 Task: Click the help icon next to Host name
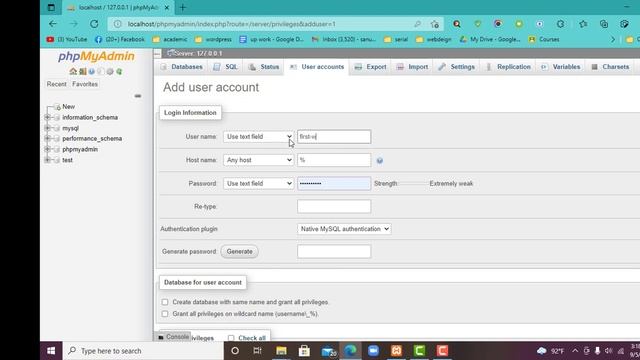pos(380,161)
